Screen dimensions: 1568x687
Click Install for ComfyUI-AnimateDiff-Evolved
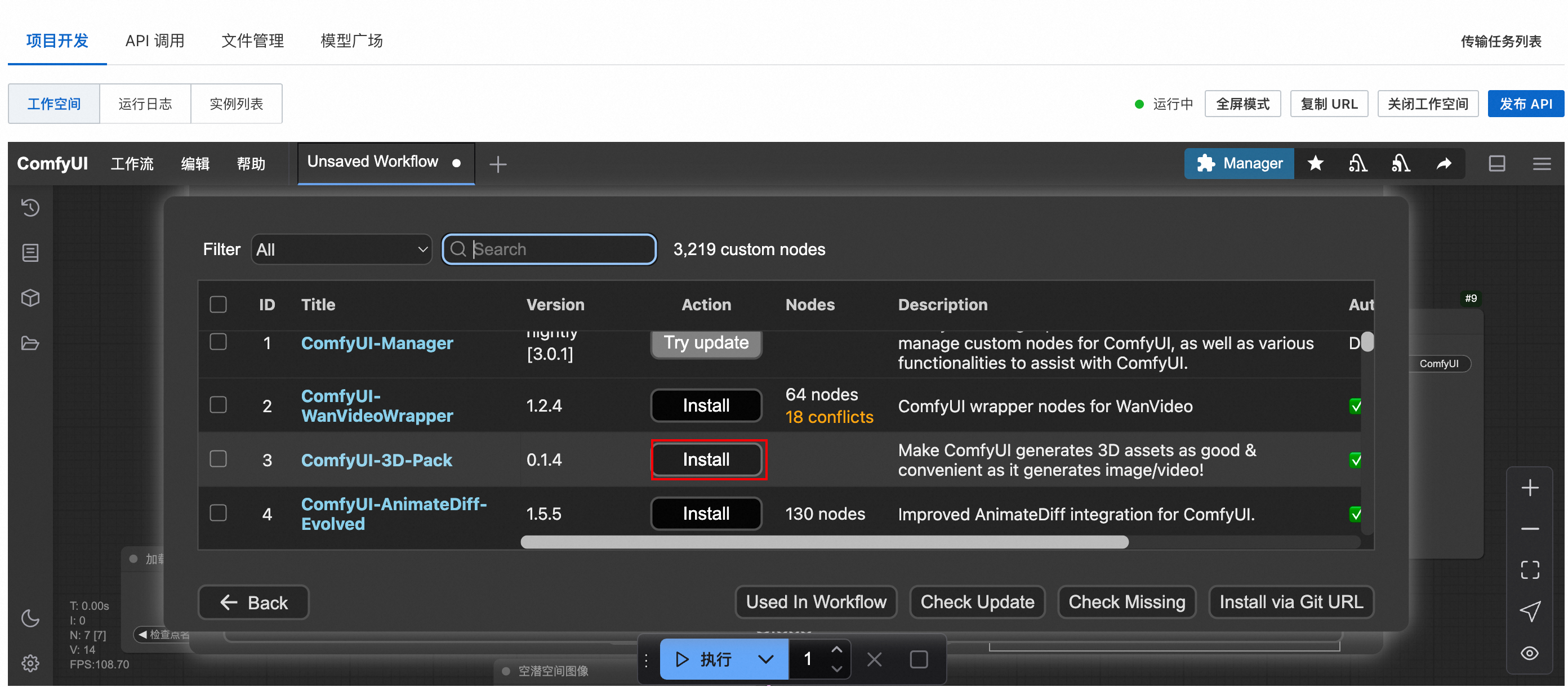click(x=706, y=514)
